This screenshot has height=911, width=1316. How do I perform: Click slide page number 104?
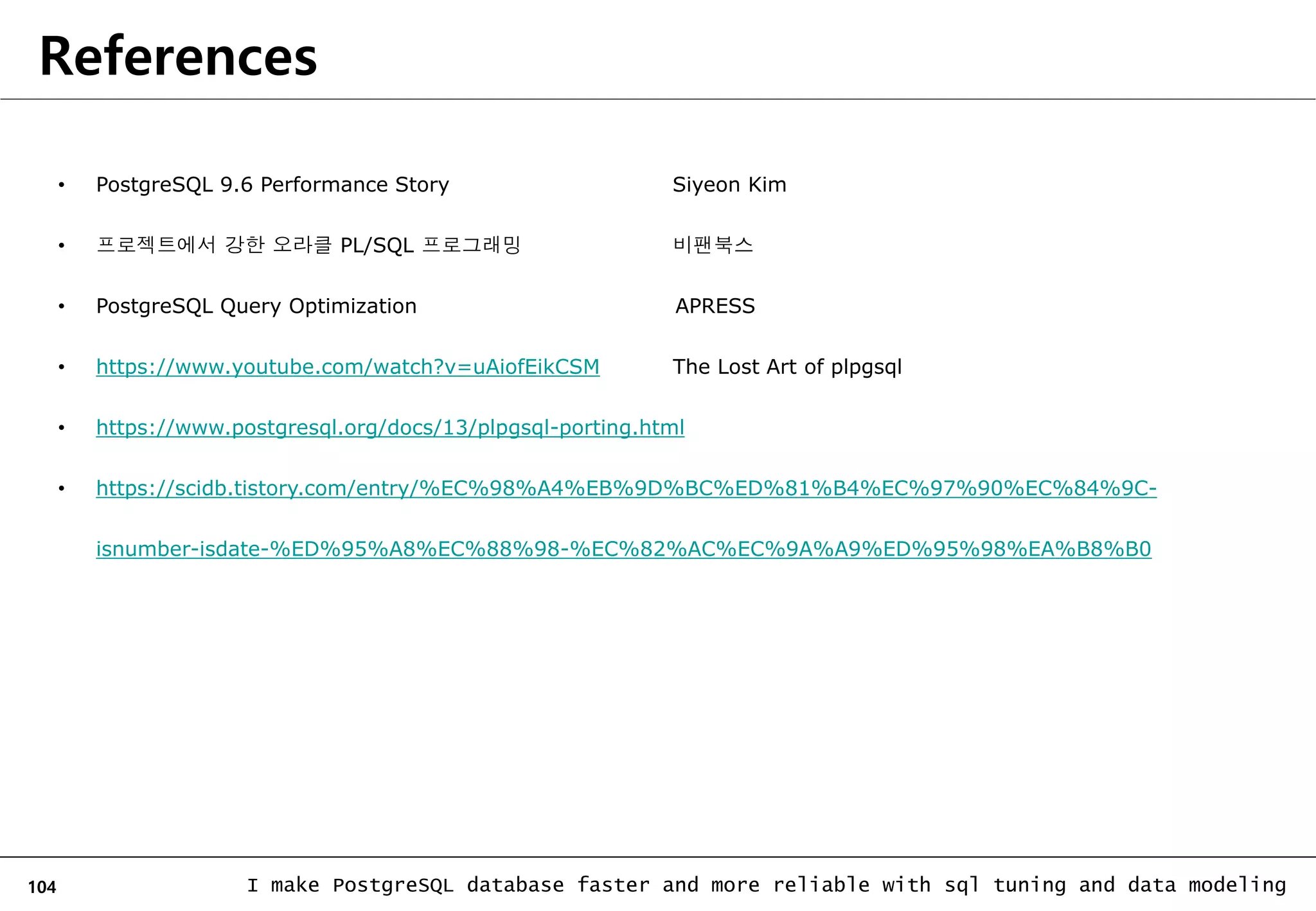[42, 887]
